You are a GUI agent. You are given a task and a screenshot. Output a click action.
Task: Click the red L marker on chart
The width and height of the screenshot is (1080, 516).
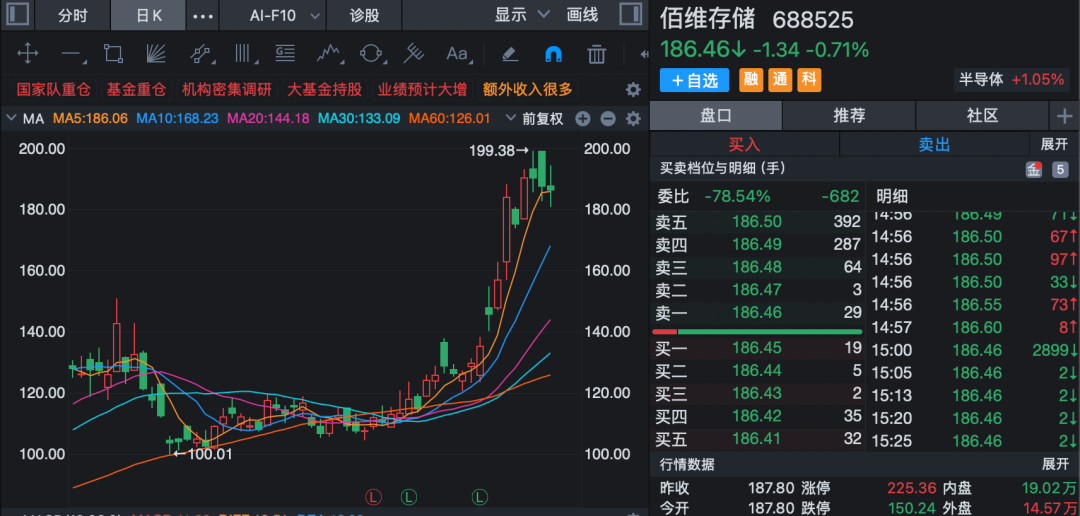pos(375,496)
